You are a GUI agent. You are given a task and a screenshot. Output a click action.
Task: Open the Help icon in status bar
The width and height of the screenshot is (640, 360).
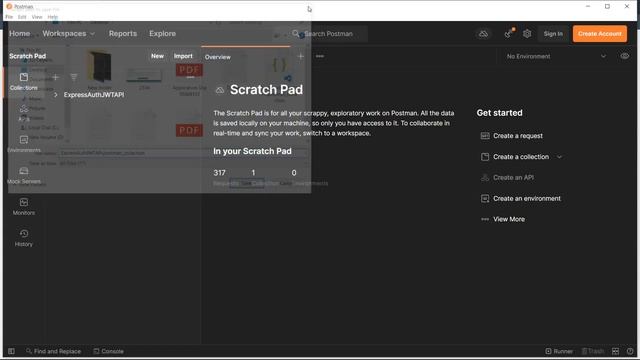click(630, 351)
